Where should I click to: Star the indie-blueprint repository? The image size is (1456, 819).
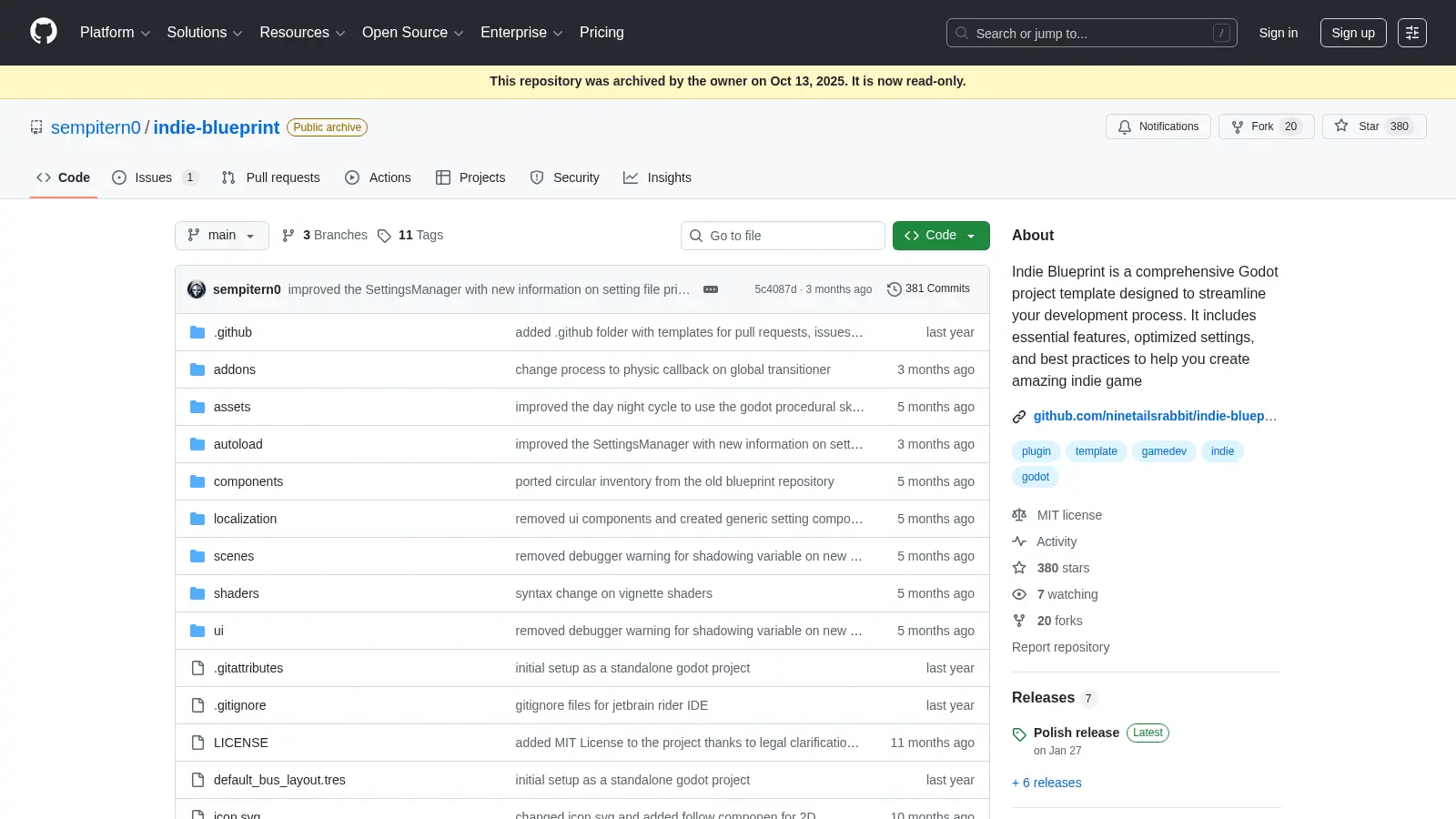[x=1374, y=126]
